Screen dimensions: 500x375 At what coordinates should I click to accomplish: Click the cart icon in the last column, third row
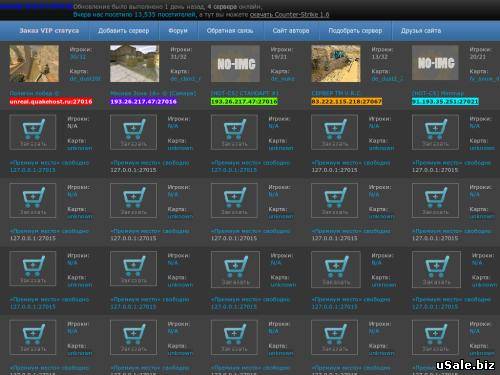[x=435, y=201]
